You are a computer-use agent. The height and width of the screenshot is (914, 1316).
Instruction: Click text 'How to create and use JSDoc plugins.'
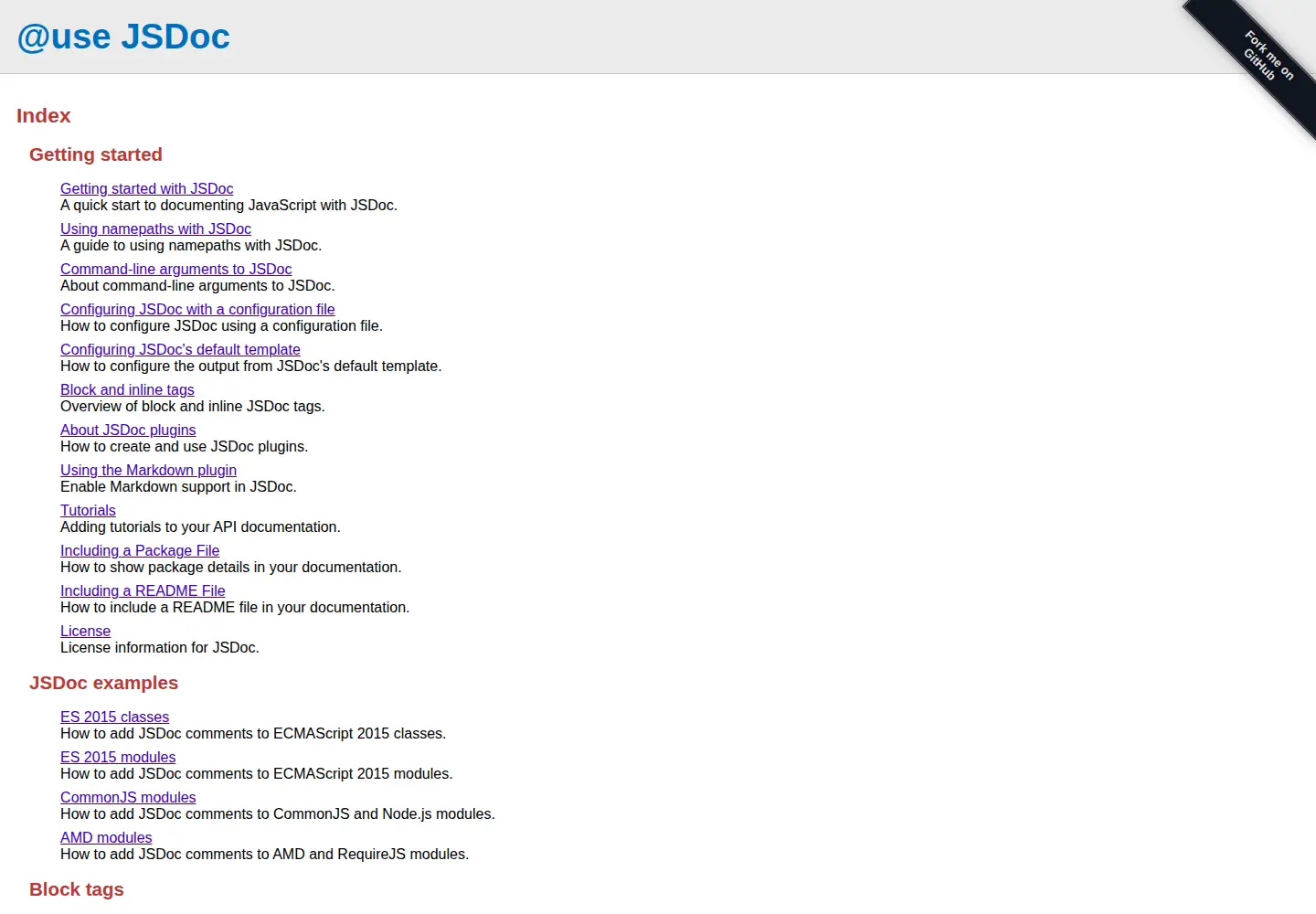(x=184, y=446)
